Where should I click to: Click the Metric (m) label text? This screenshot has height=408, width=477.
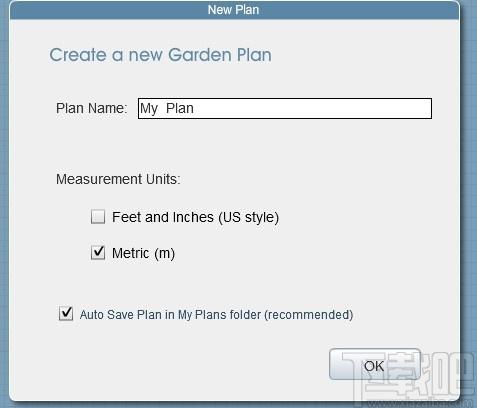click(143, 253)
